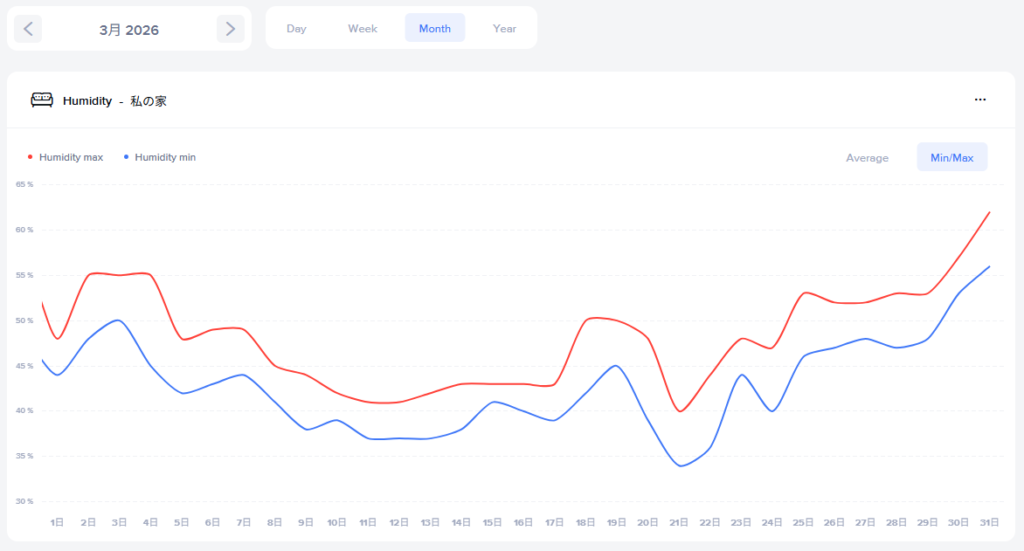Switch to the Day view tab
Viewport: 1024px width, 551px height.
pyautogui.click(x=296, y=28)
